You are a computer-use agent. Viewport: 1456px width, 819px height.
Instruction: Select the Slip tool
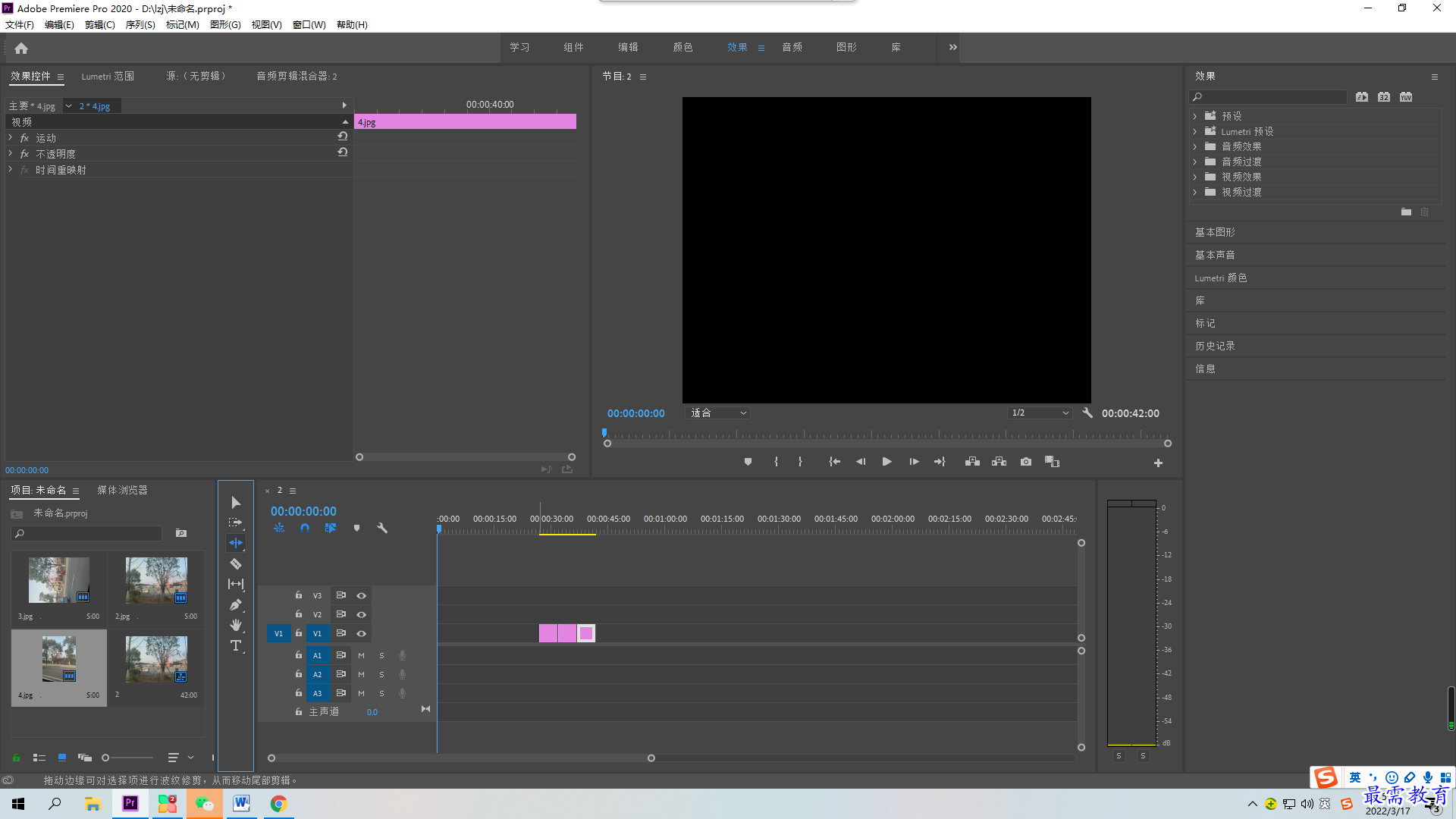(x=236, y=584)
